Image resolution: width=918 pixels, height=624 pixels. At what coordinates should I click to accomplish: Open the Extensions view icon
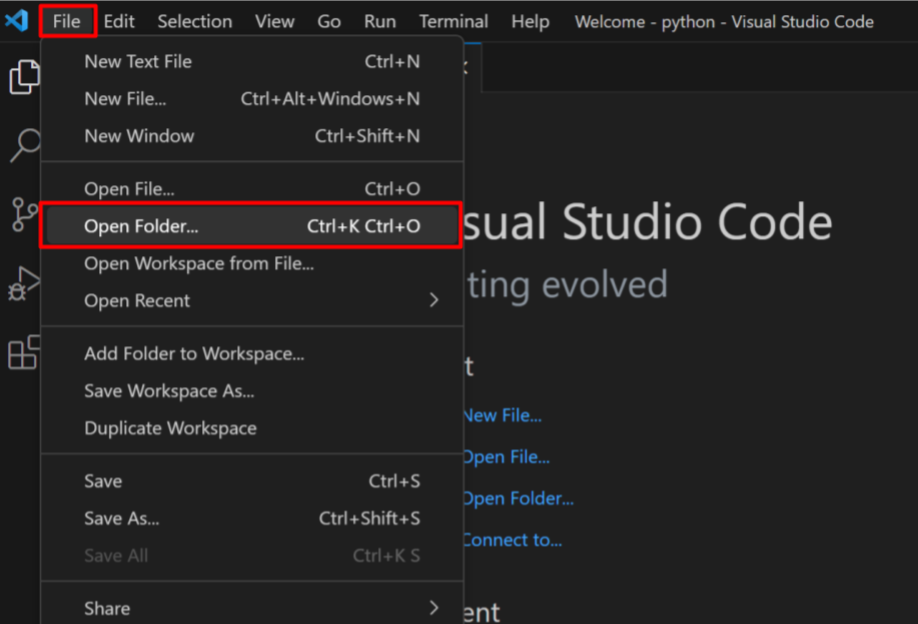(24, 352)
